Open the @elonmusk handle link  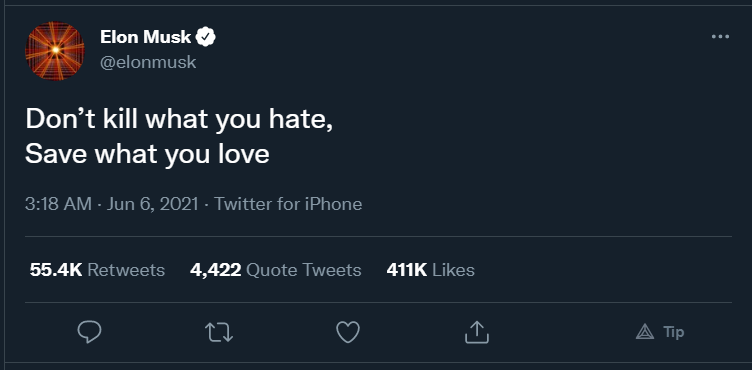point(148,62)
